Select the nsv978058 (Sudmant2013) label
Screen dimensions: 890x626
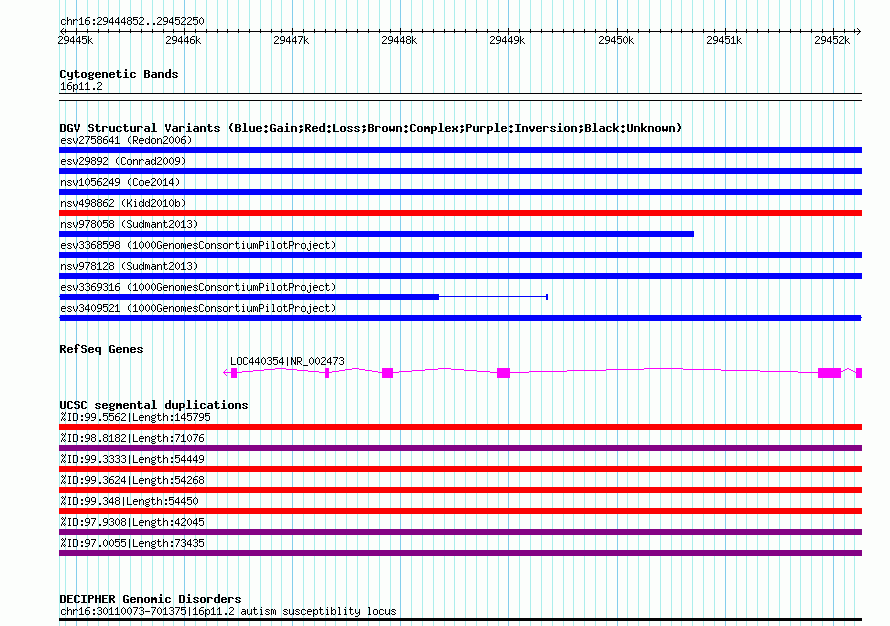129,224
